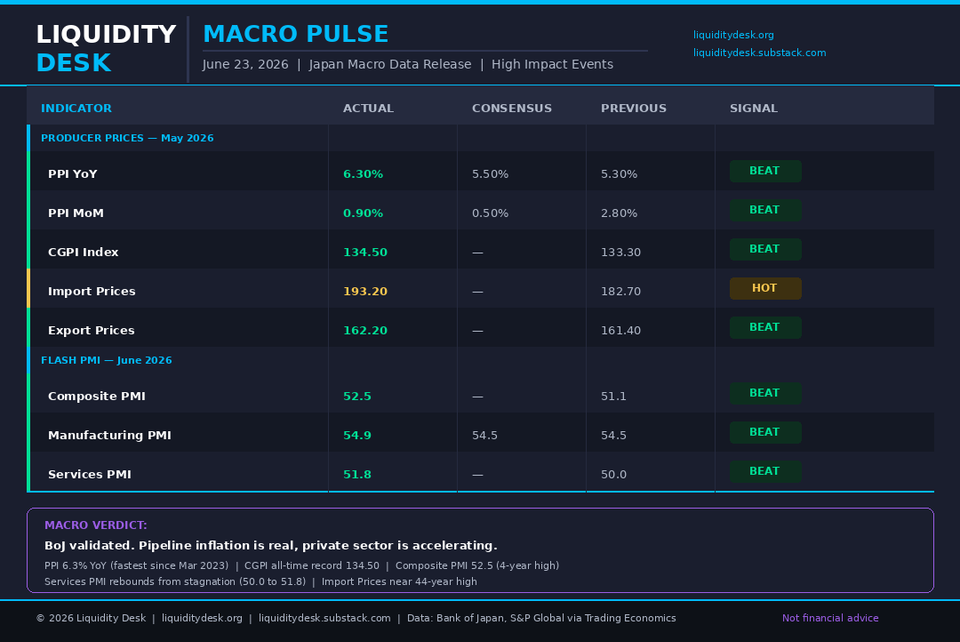Click the 161.40 previous value

tap(621, 330)
